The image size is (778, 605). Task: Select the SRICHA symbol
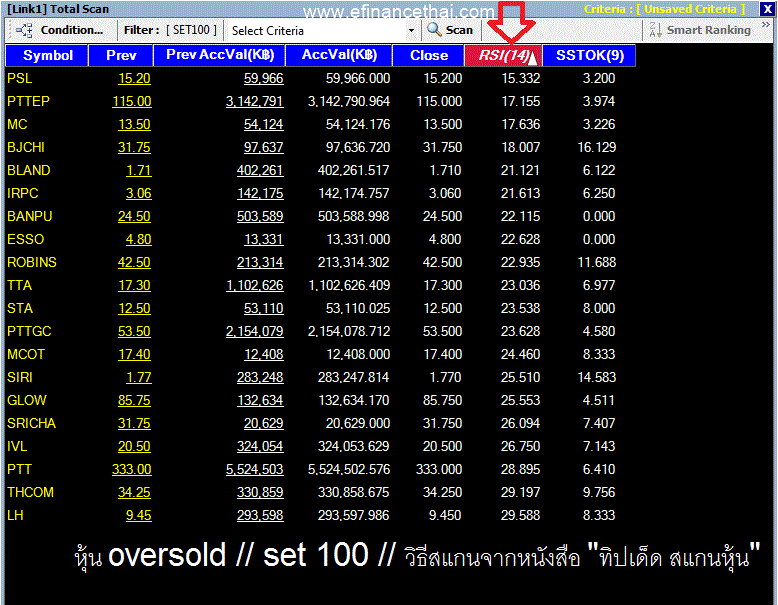(31, 423)
